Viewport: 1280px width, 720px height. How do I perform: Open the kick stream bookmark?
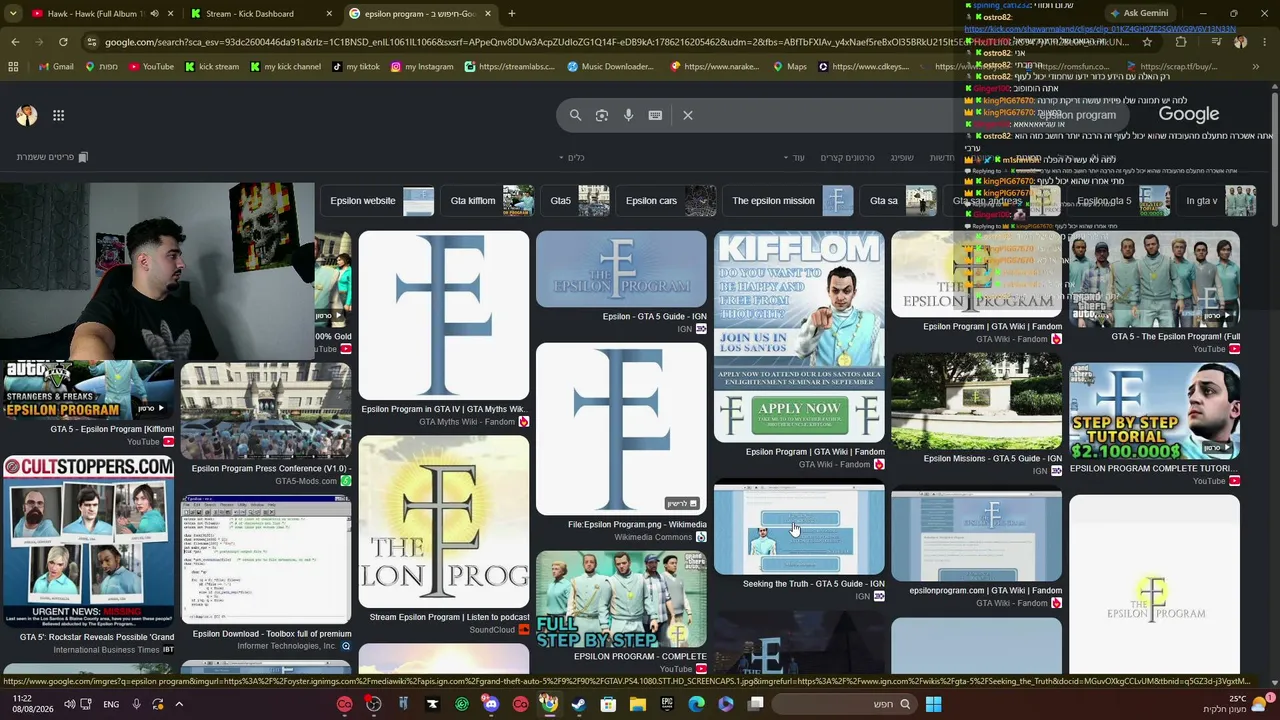tap(212, 67)
